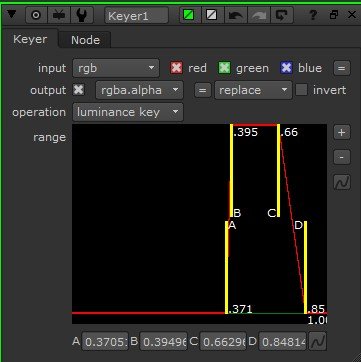Click the revert panel icon
The width and height of the screenshot is (361, 362).
tap(281, 15)
